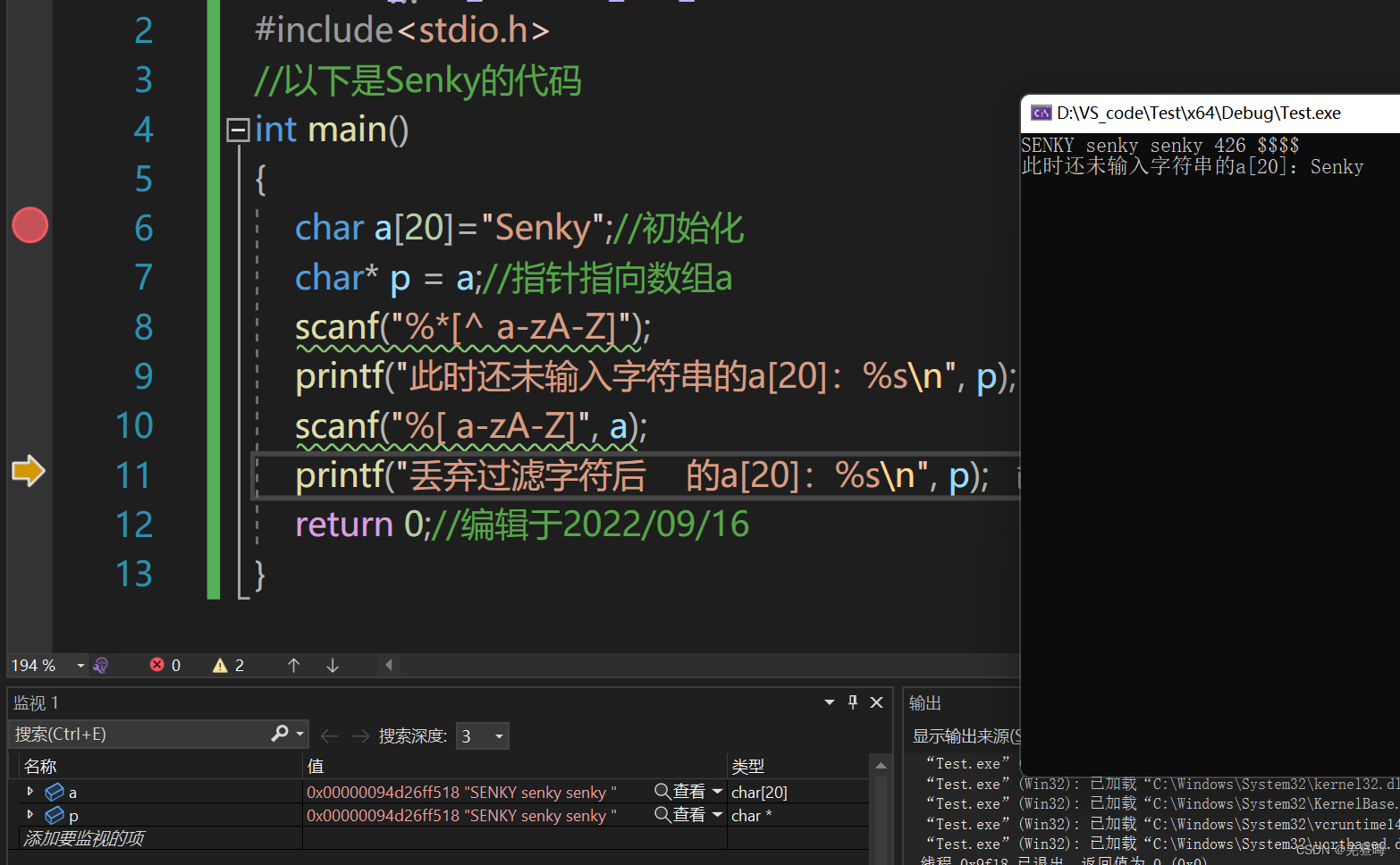Screen dimensions: 1400x865
Task: Click the watch list scrollbar up arrow
Action: tap(881, 766)
